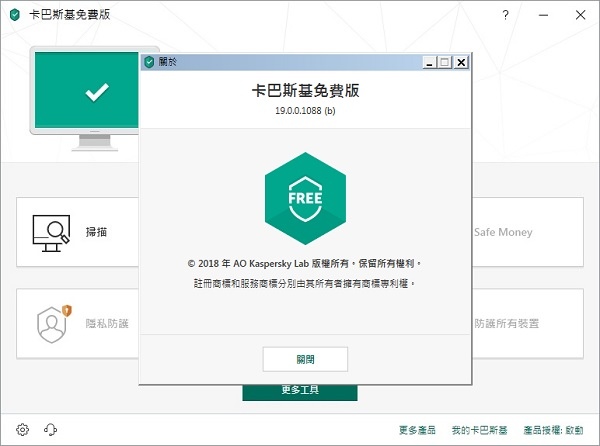600x446 pixels.
Task: Open the 隱私防護 privacy shield icon
Action: pos(54,324)
